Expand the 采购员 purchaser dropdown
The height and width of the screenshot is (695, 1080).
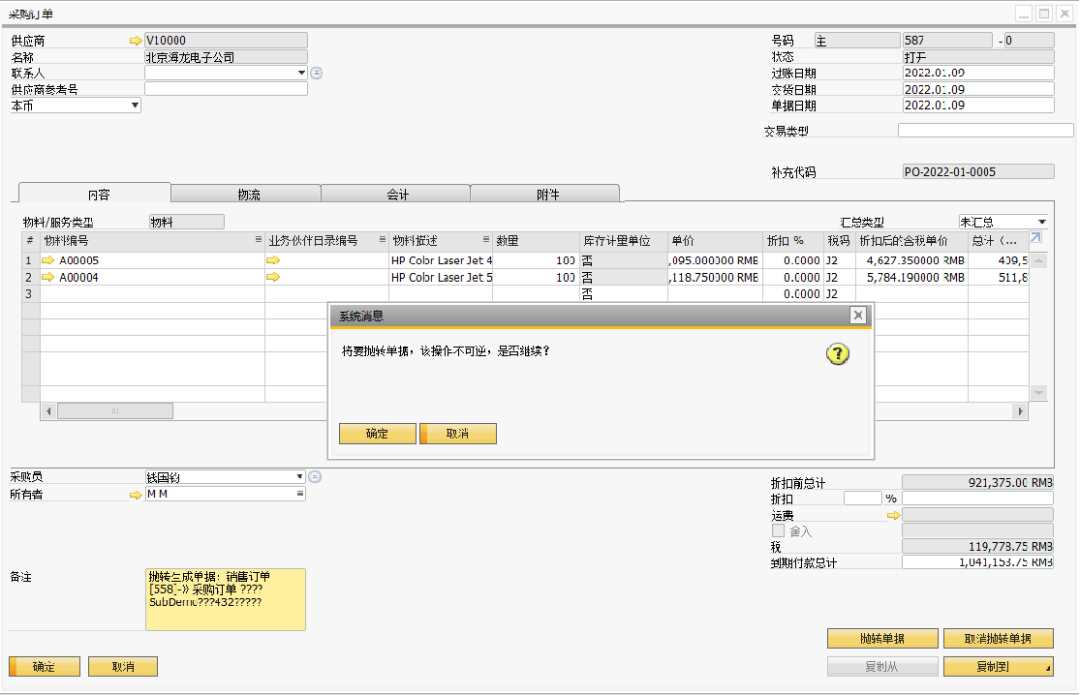(299, 477)
